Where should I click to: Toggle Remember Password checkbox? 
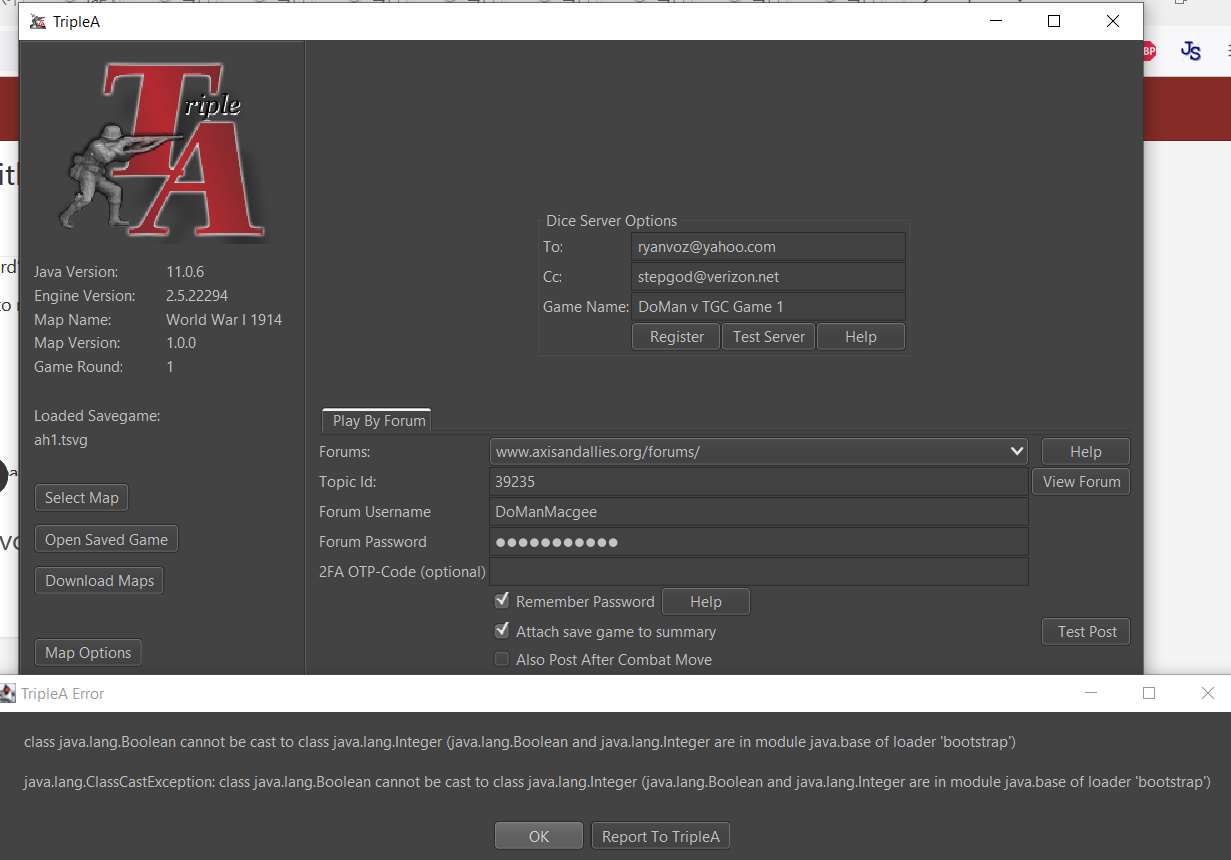point(502,601)
